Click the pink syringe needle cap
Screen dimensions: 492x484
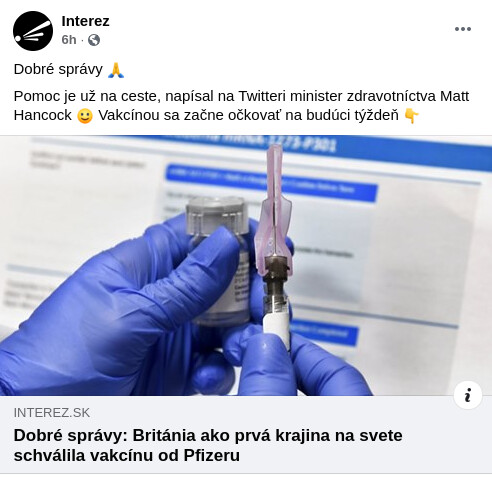point(274,209)
